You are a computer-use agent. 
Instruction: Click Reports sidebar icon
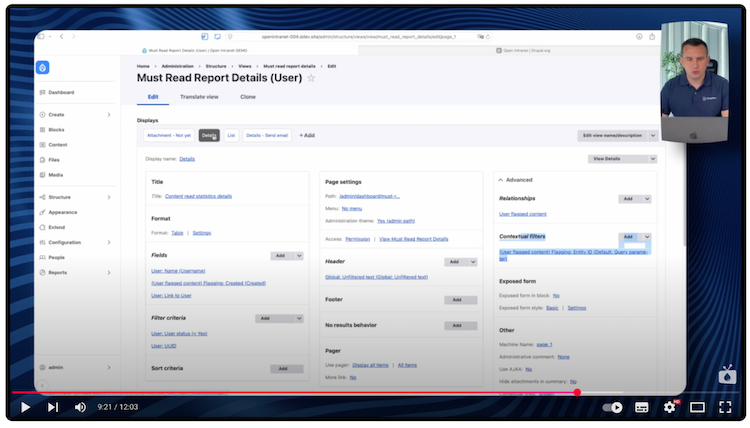[43, 273]
